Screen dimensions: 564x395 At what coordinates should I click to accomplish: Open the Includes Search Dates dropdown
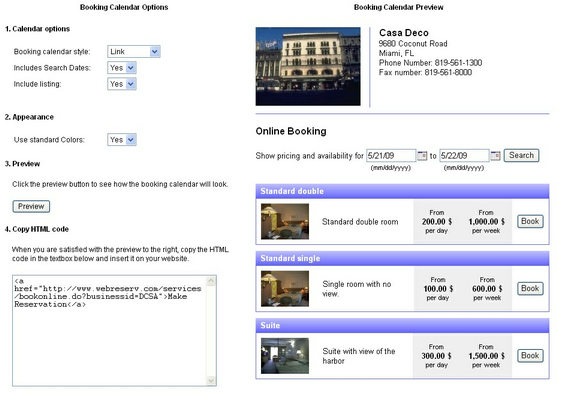tap(122, 68)
